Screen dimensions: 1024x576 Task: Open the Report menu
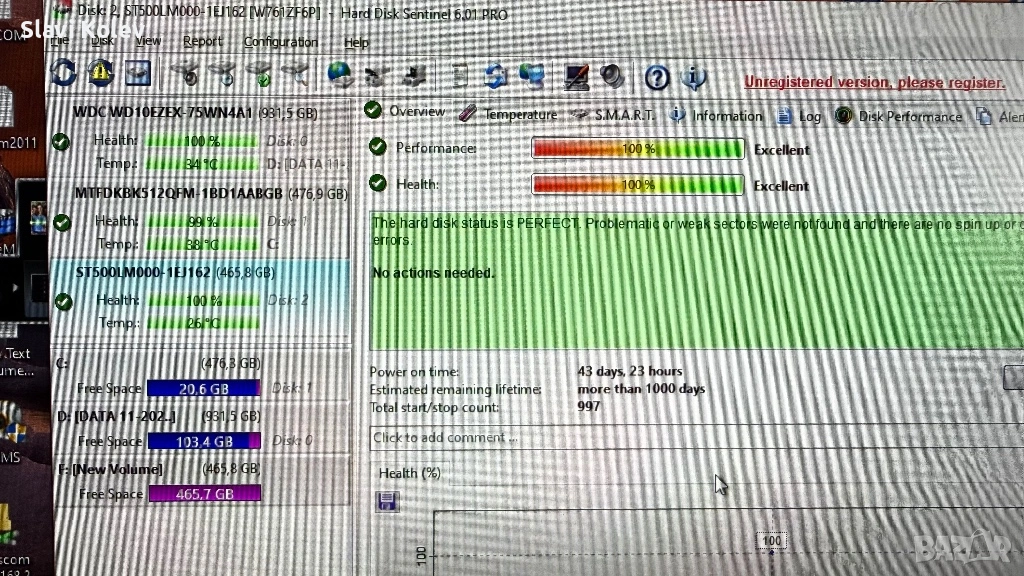tap(202, 42)
